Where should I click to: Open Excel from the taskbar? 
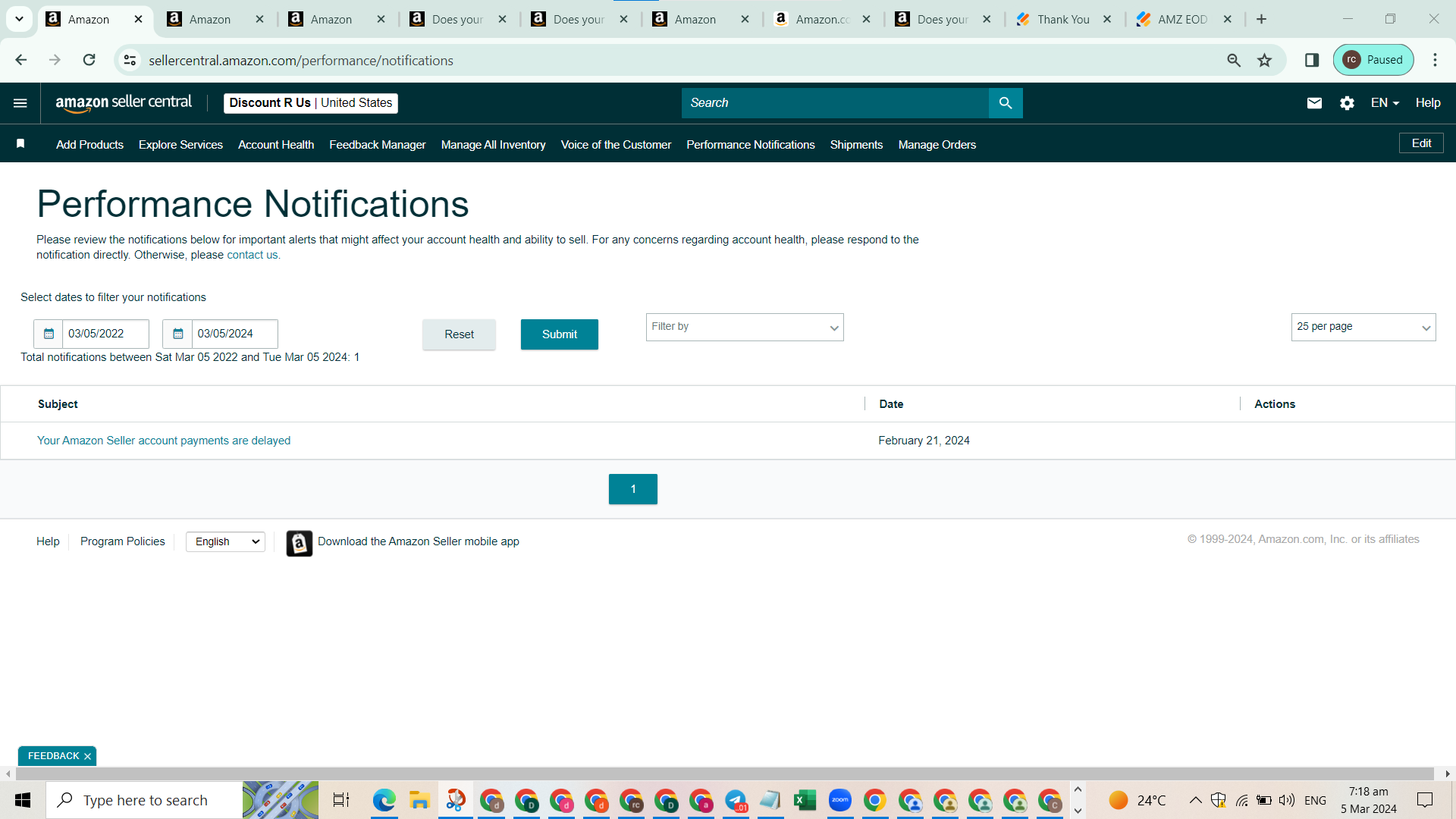(x=805, y=800)
